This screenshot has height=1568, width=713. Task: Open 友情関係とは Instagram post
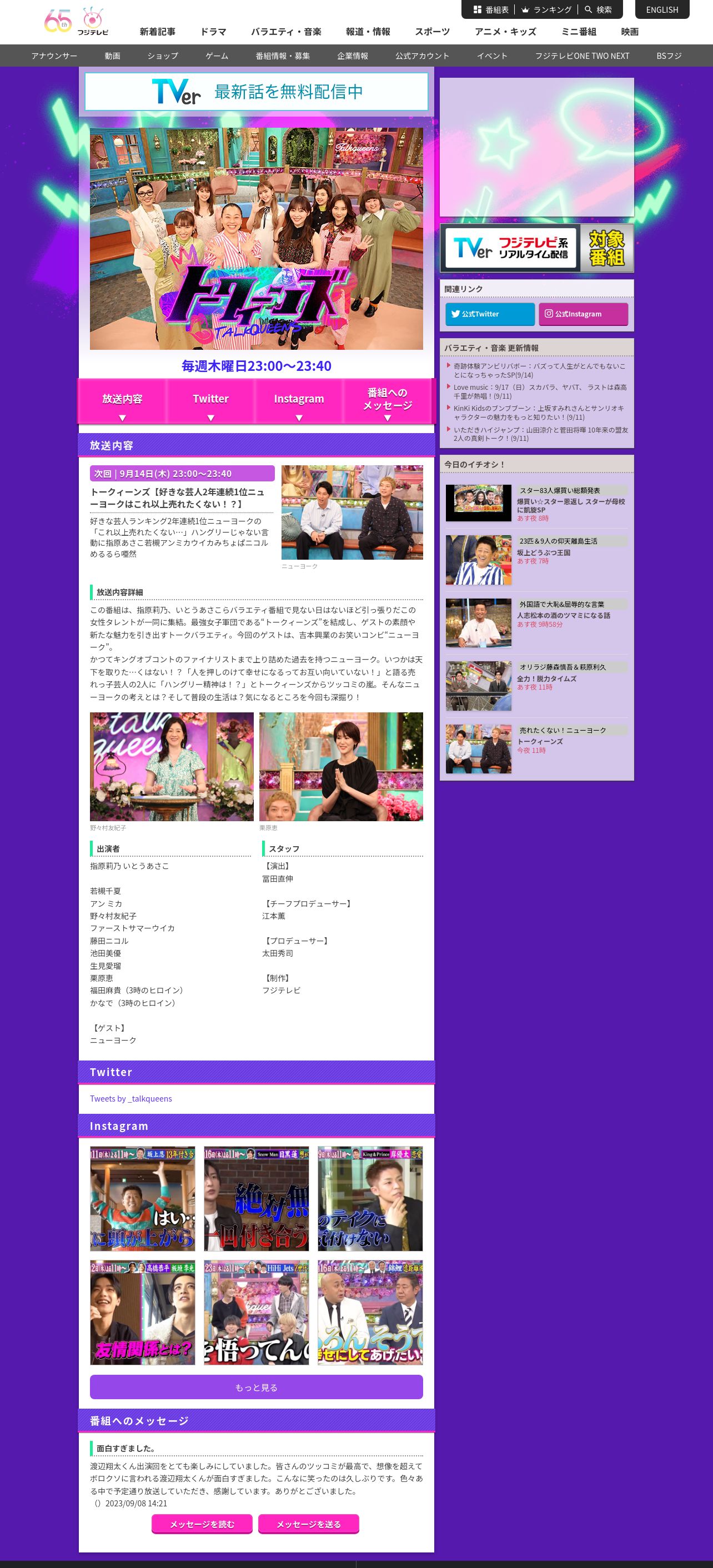143,1313
